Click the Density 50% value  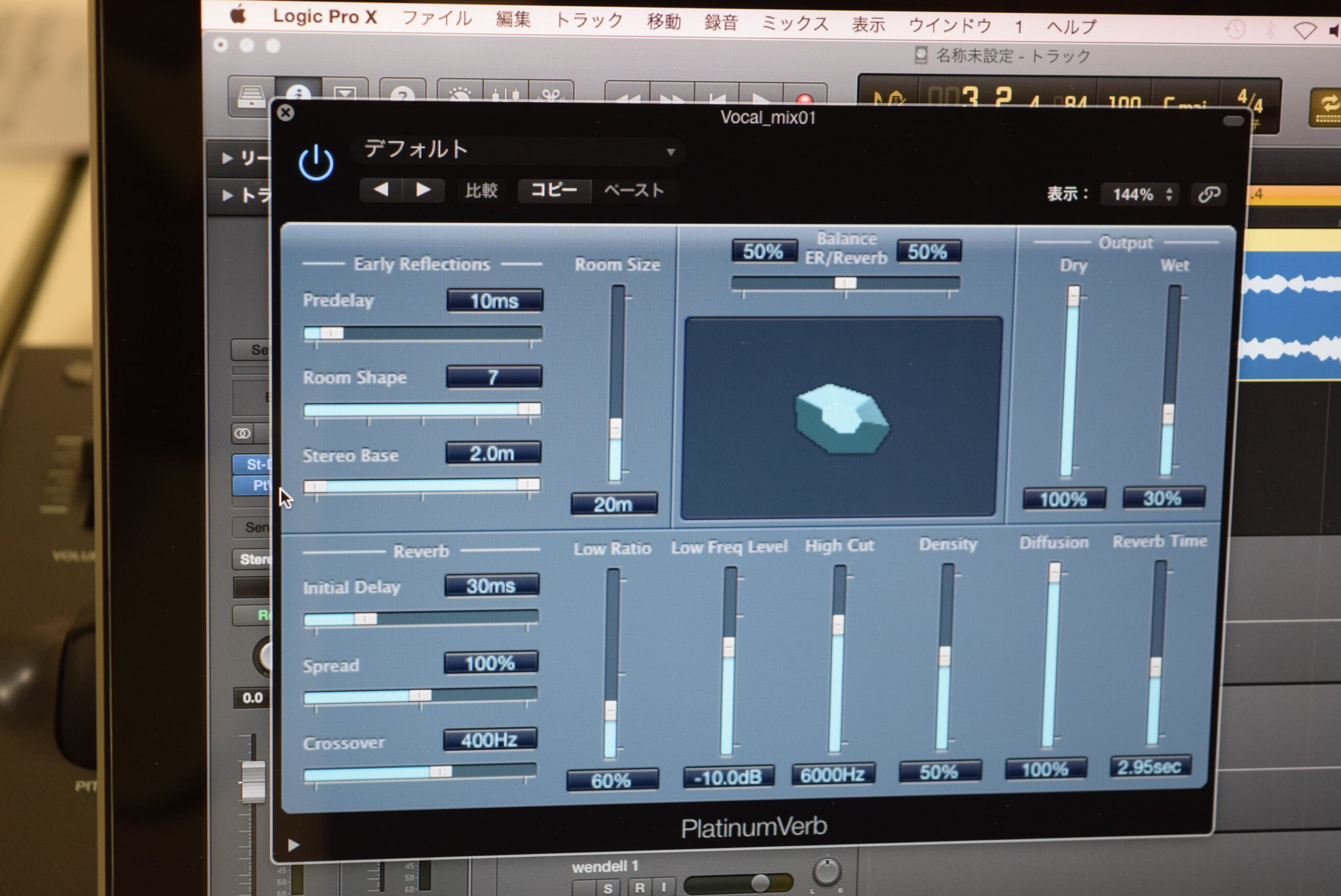coord(940,772)
